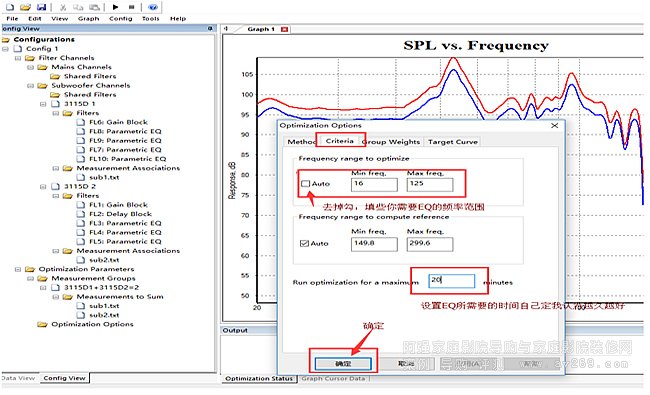Collapse the Config 1 tree node
650x395 pixels.
[x=5, y=49]
